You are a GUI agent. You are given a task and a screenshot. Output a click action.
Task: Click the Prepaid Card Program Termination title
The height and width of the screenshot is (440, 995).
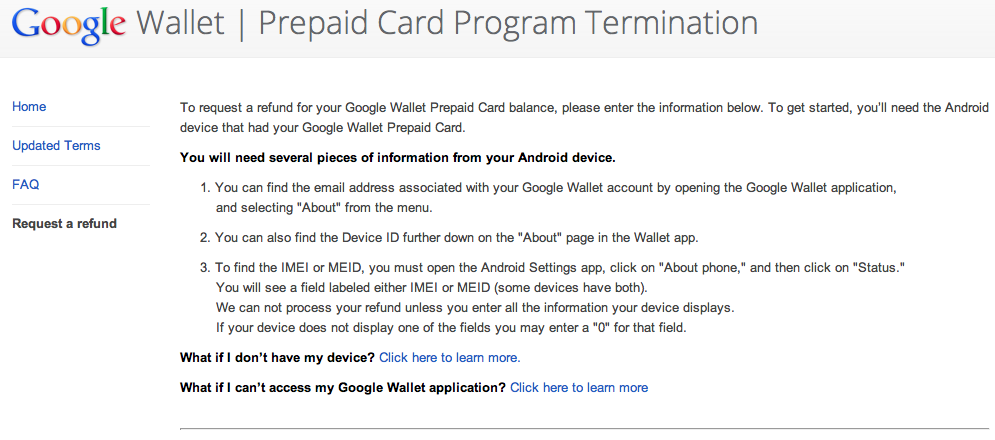click(507, 23)
